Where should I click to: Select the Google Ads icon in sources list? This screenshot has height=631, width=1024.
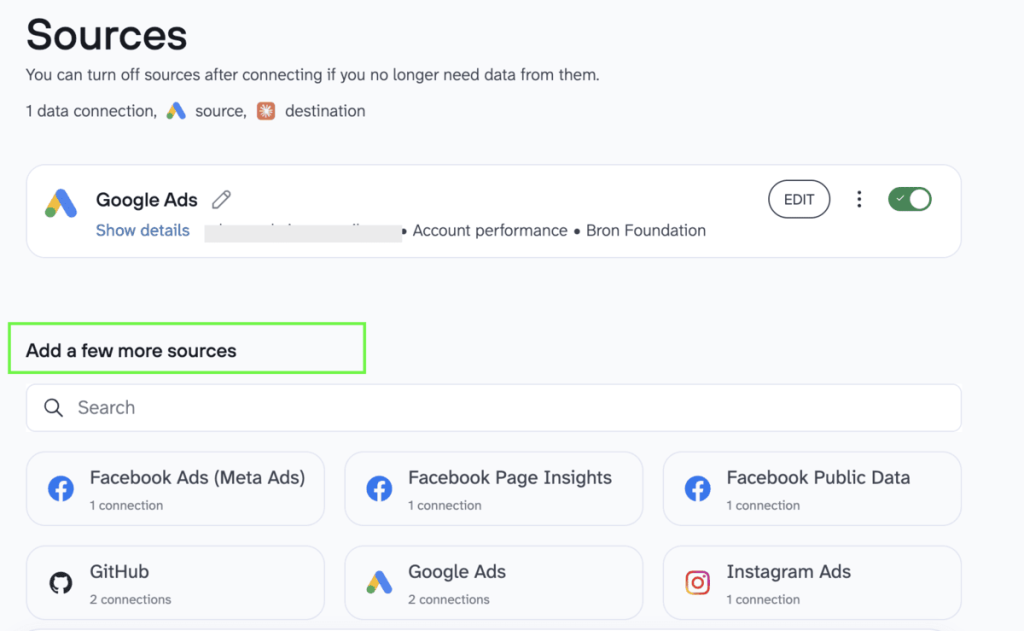click(x=379, y=582)
